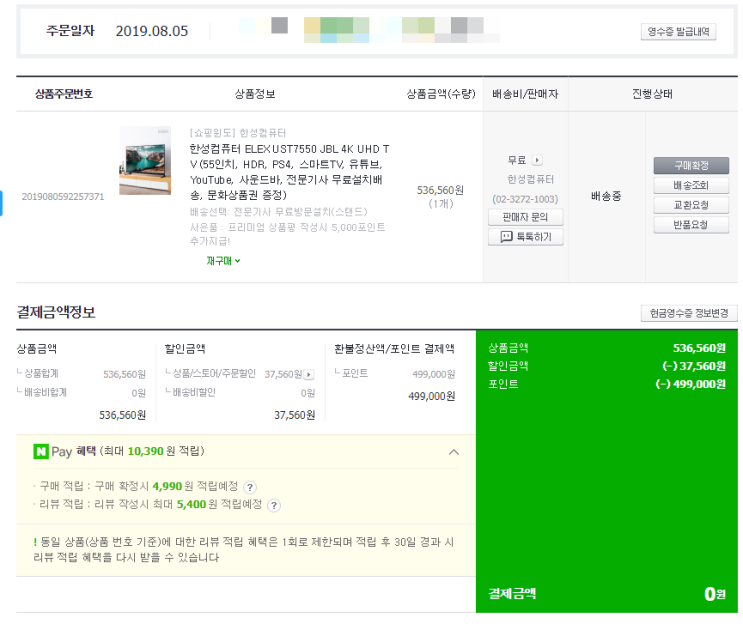Click the 결제금액정보 section heading
The height and width of the screenshot is (624, 743).
56,312
